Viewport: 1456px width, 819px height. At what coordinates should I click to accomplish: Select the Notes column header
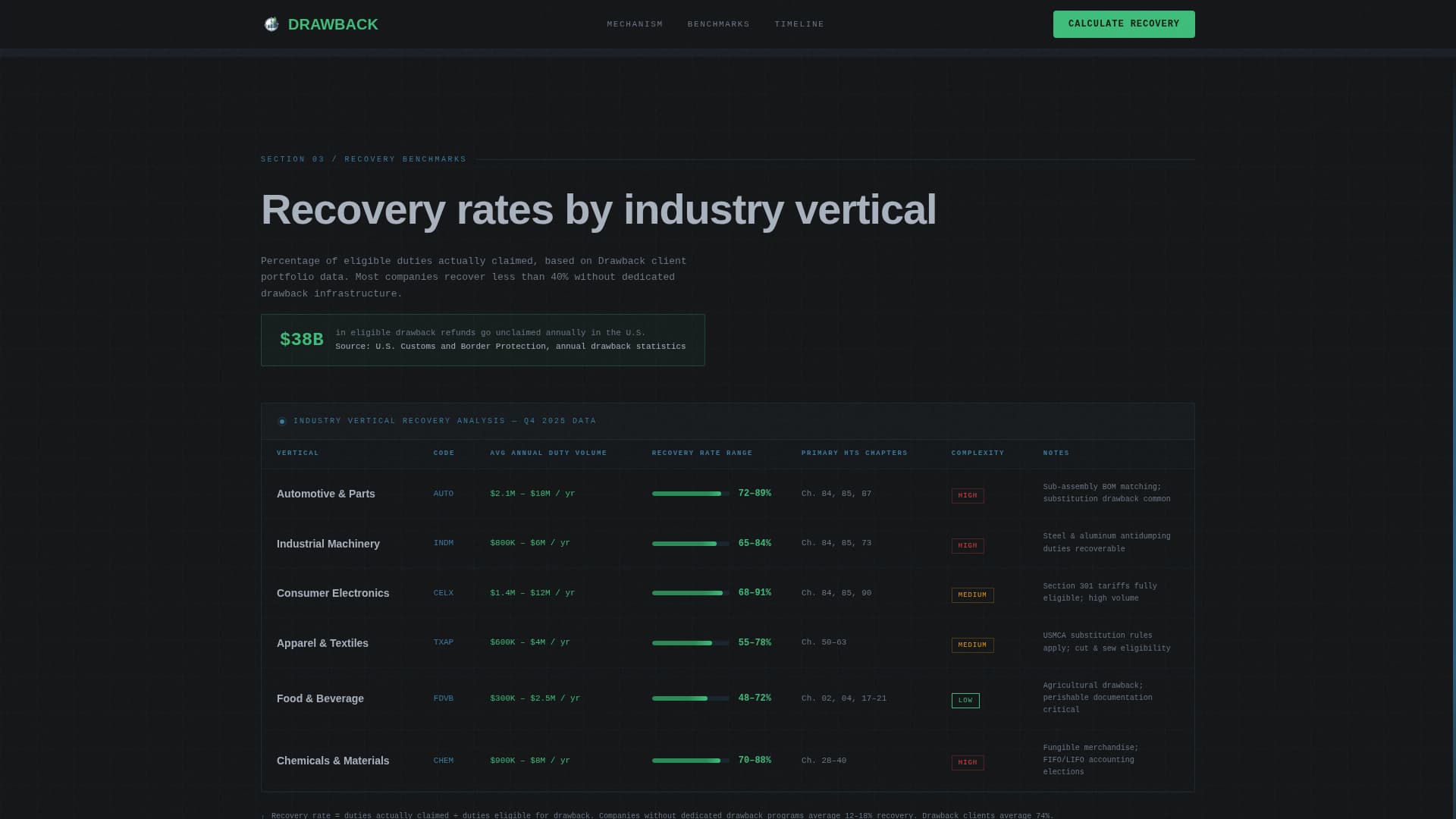(x=1056, y=453)
